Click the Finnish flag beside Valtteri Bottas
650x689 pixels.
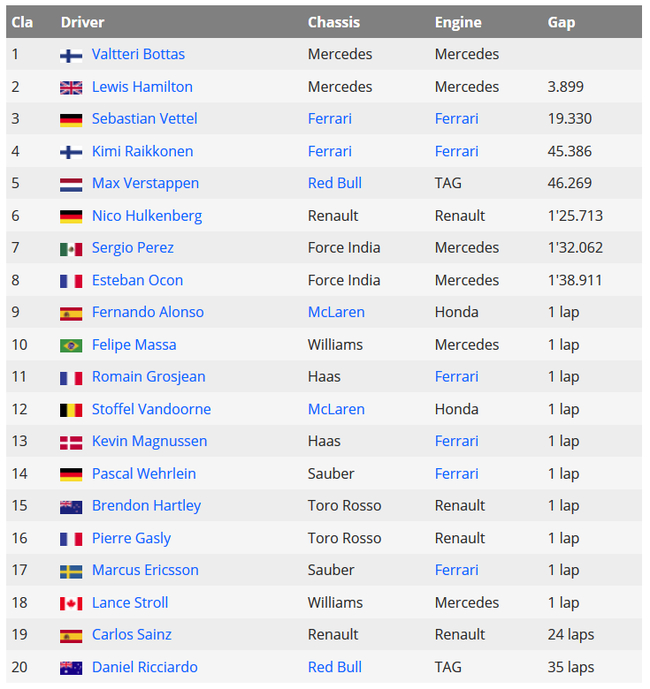[71, 55]
